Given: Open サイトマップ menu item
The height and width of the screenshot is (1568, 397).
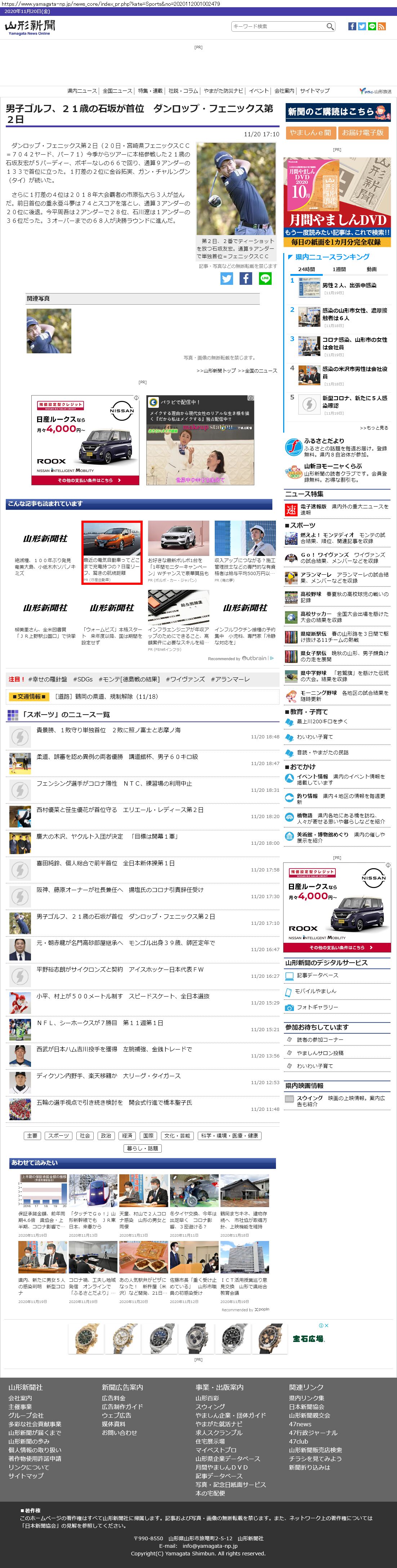Looking at the screenshot, I should click(x=314, y=91).
